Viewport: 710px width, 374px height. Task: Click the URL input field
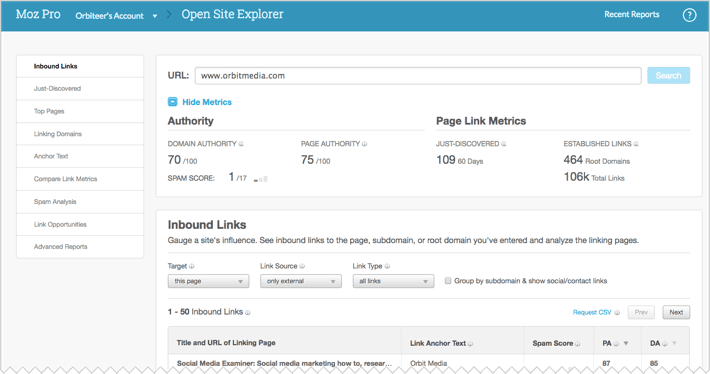[418, 76]
